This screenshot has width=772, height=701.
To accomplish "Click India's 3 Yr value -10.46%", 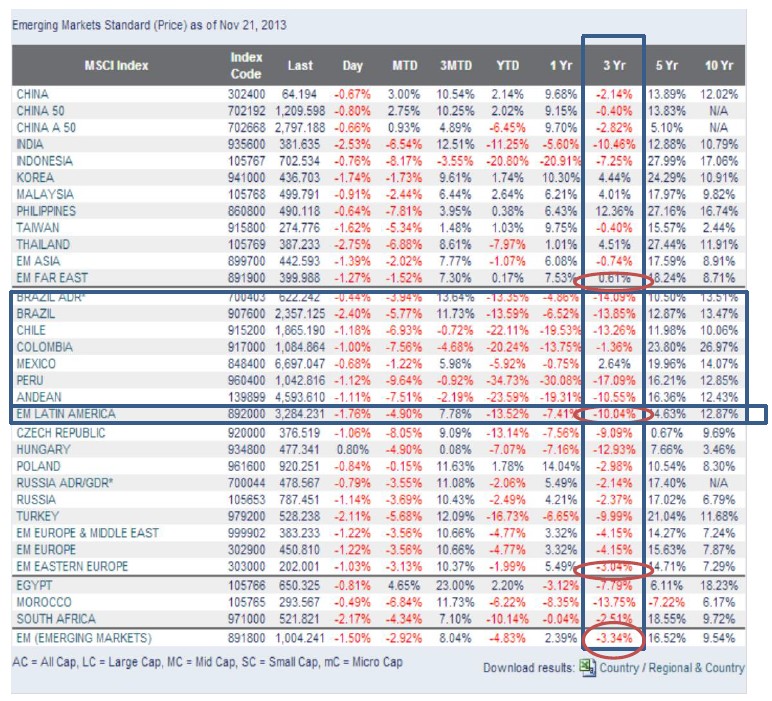I will point(614,144).
